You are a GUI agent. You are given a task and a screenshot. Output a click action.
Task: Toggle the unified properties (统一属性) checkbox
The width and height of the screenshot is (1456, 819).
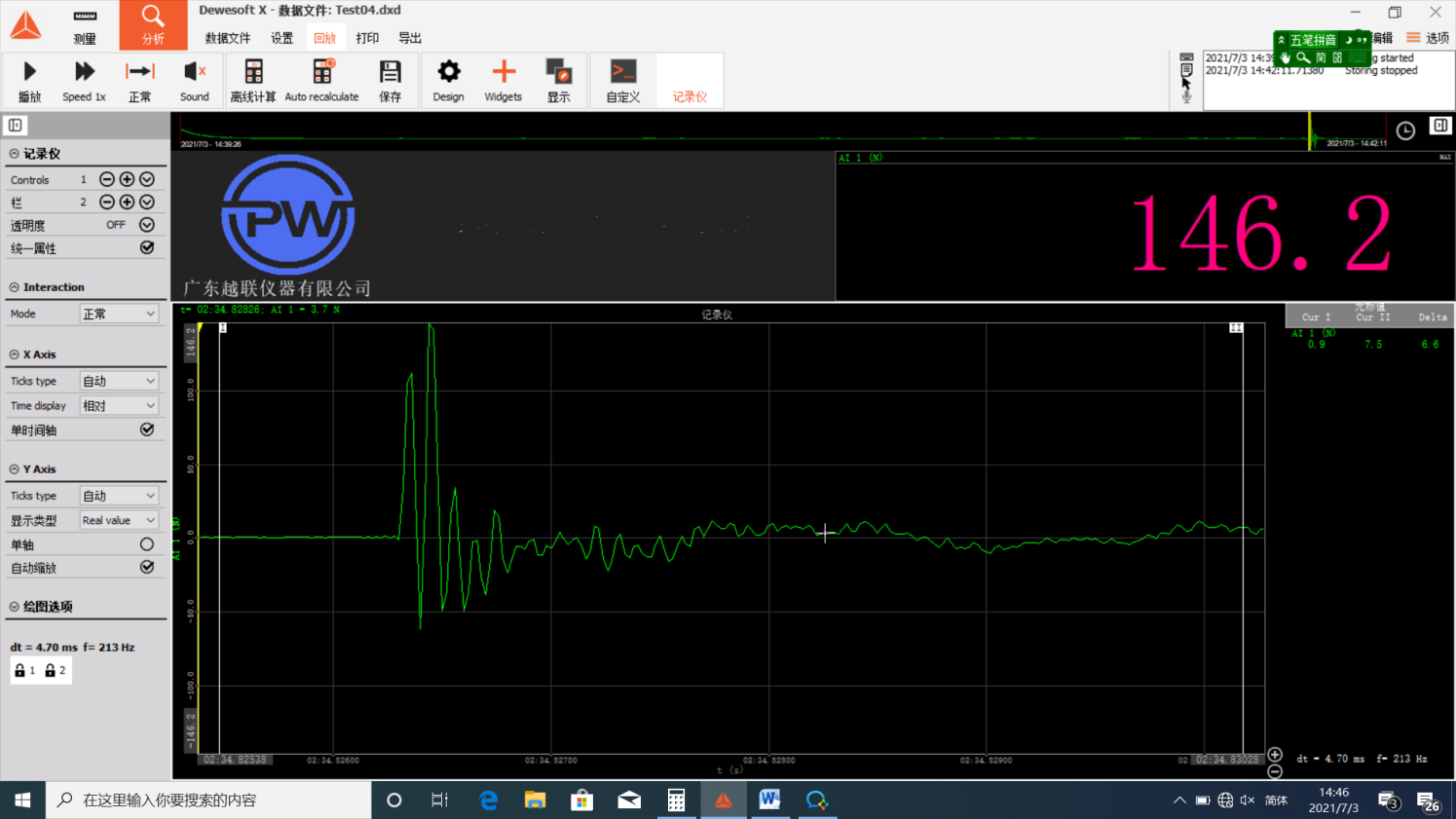pyautogui.click(x=147, y=247)
